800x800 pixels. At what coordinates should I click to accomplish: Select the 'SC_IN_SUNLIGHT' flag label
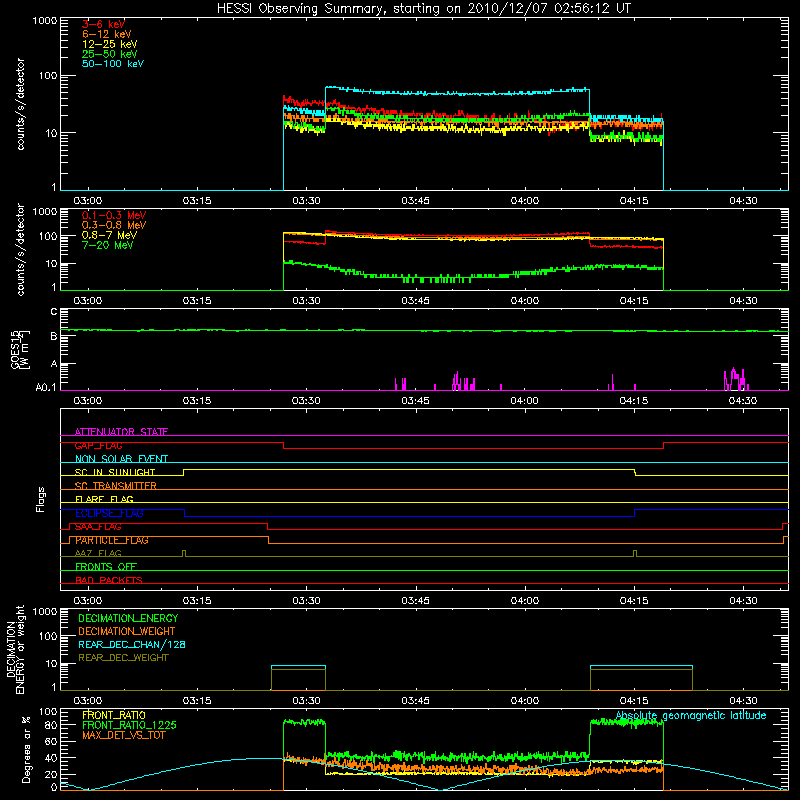(115, 472)
